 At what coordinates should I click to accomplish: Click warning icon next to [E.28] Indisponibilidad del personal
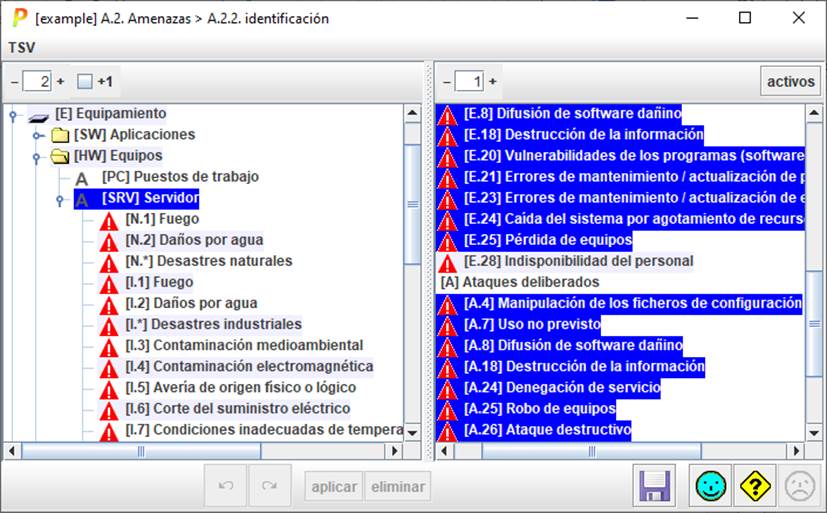point(448,262)
